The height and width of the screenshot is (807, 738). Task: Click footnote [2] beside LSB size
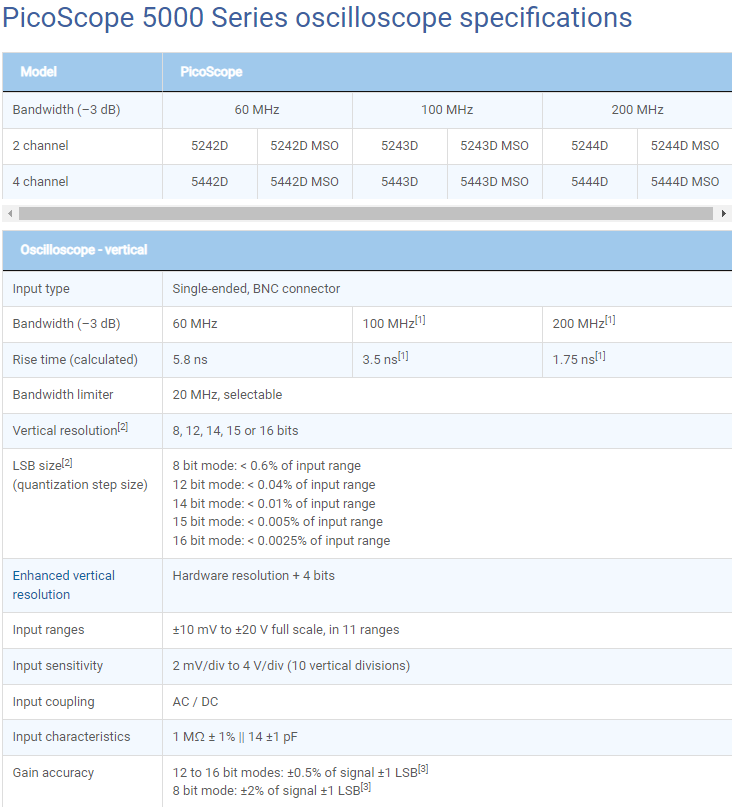click(67, 463)
